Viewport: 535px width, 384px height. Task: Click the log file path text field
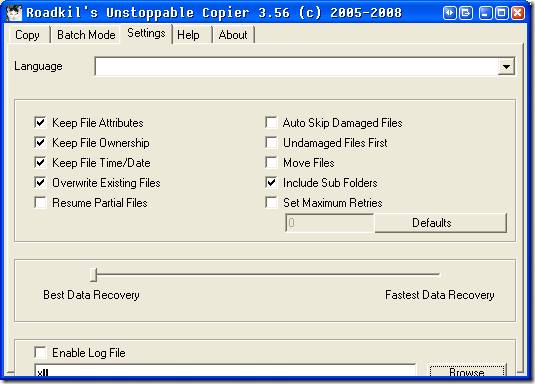(x=225, y=371)
